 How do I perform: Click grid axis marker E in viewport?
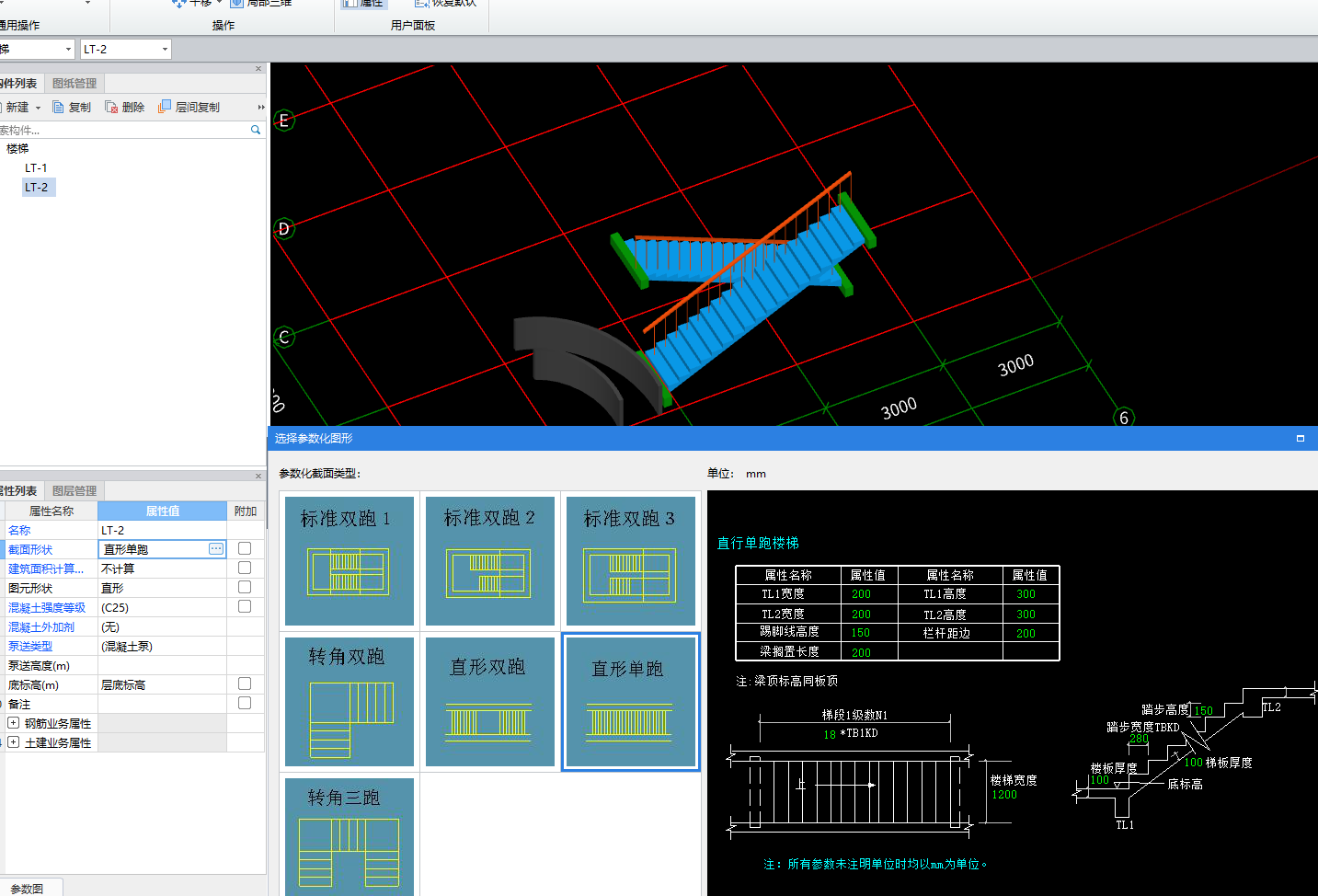284,121
